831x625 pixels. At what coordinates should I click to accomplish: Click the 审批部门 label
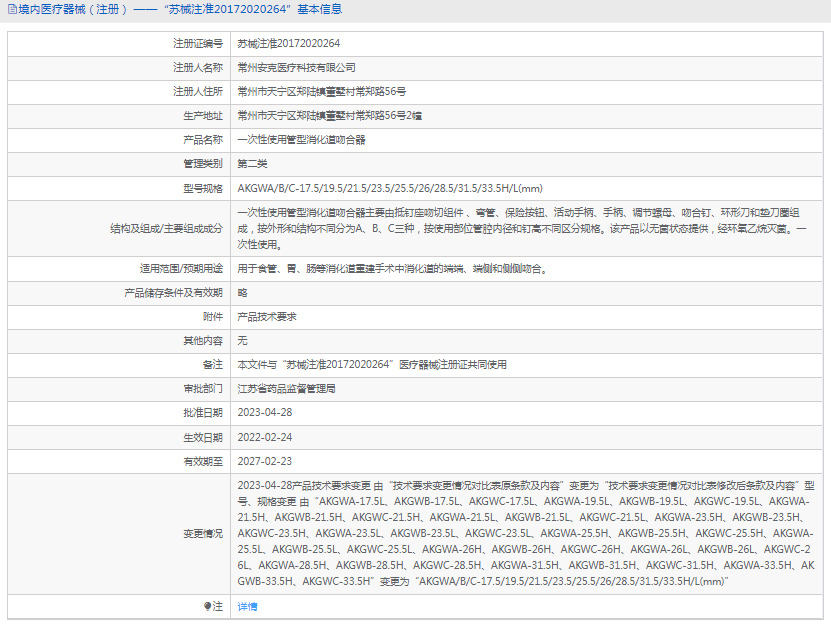pos(203,389)
